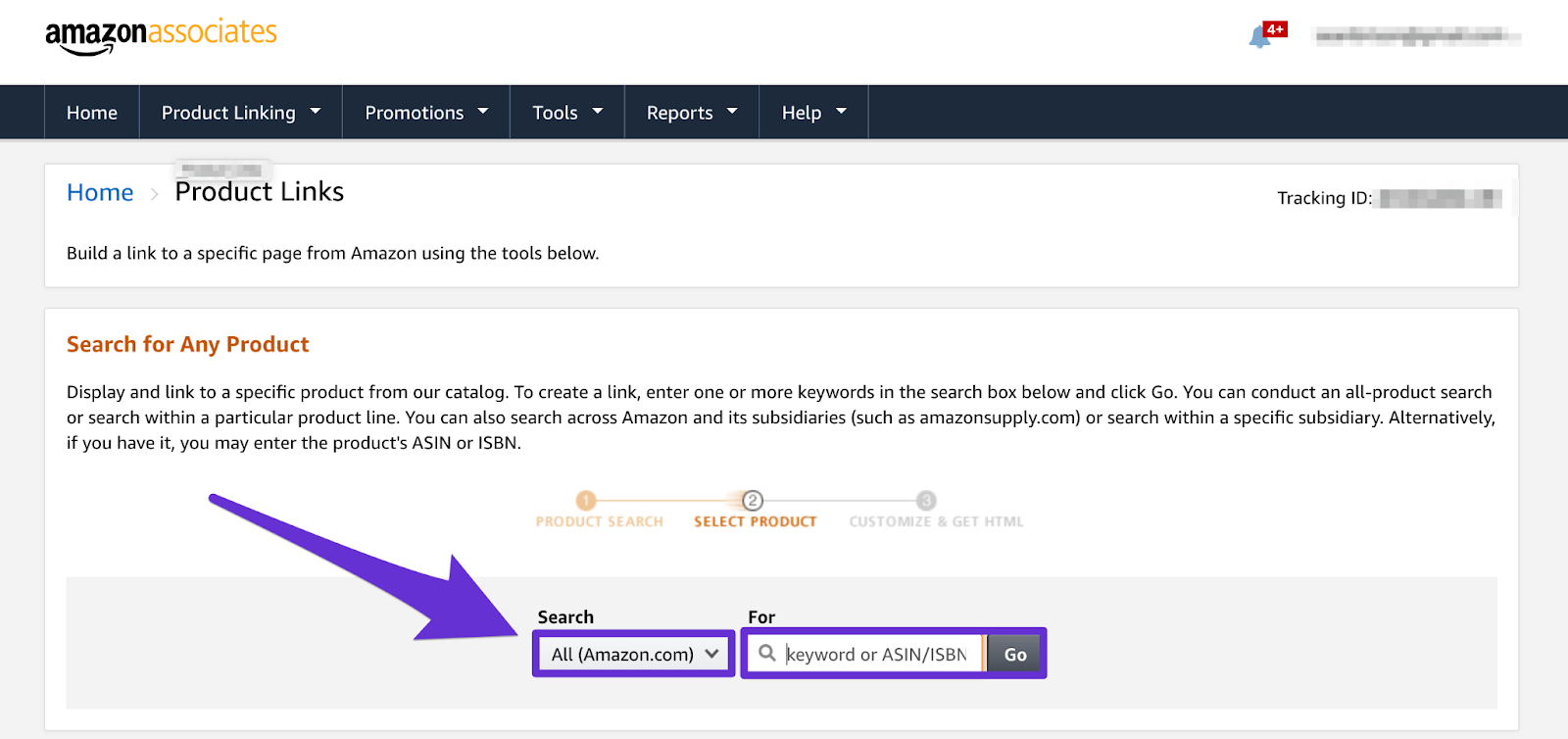1568x739 pixels.
Task: Open the Home menu item
Action: coord(92,113)
